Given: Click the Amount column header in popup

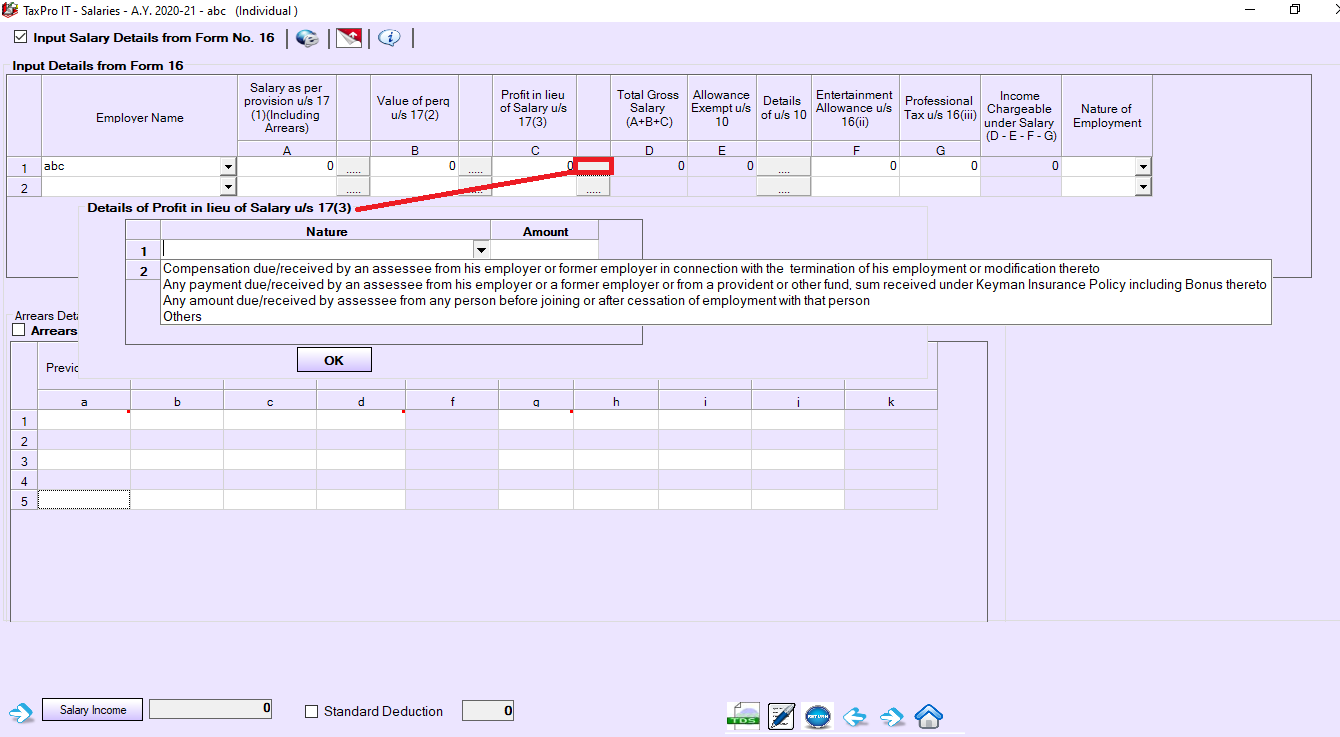Looking at the screenshot, I should pos(545,231).
